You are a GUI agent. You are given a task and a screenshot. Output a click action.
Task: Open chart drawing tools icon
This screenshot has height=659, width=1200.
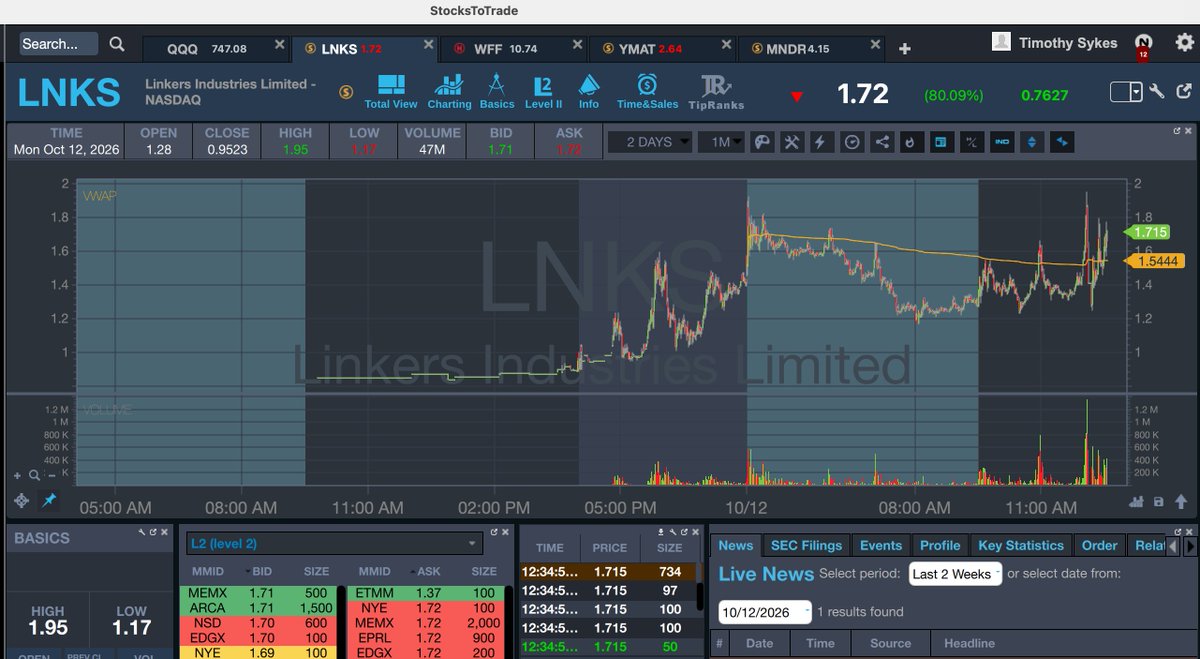(791, 142)
